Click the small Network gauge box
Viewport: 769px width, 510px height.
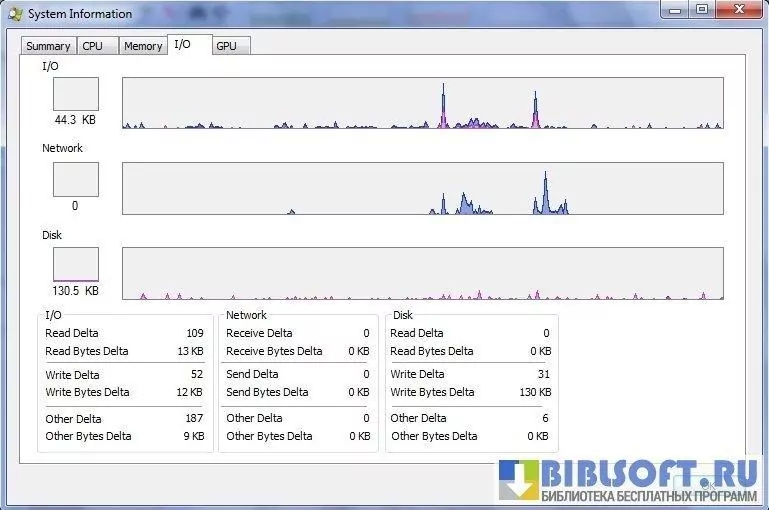click(76, 180)
